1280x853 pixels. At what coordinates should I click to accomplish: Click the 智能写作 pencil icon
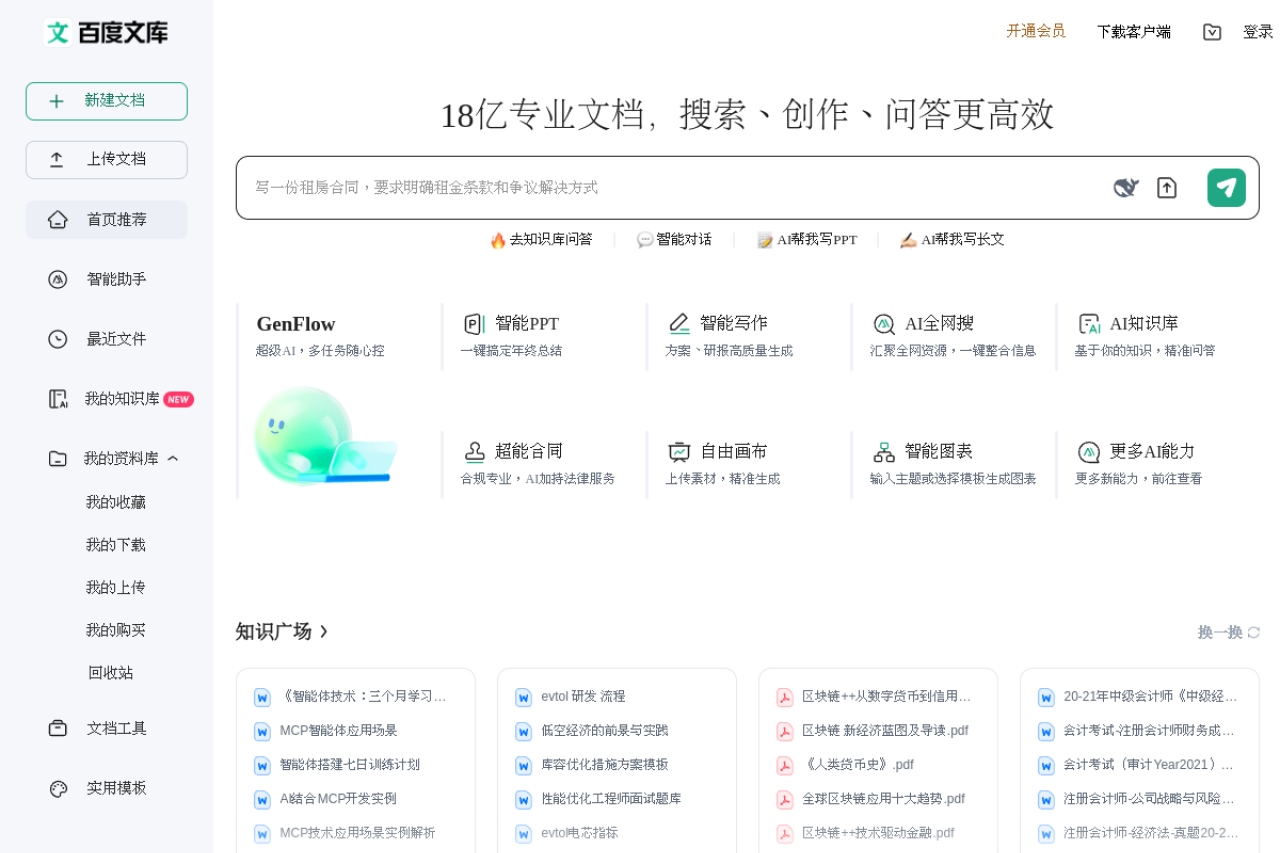point(679,324)
